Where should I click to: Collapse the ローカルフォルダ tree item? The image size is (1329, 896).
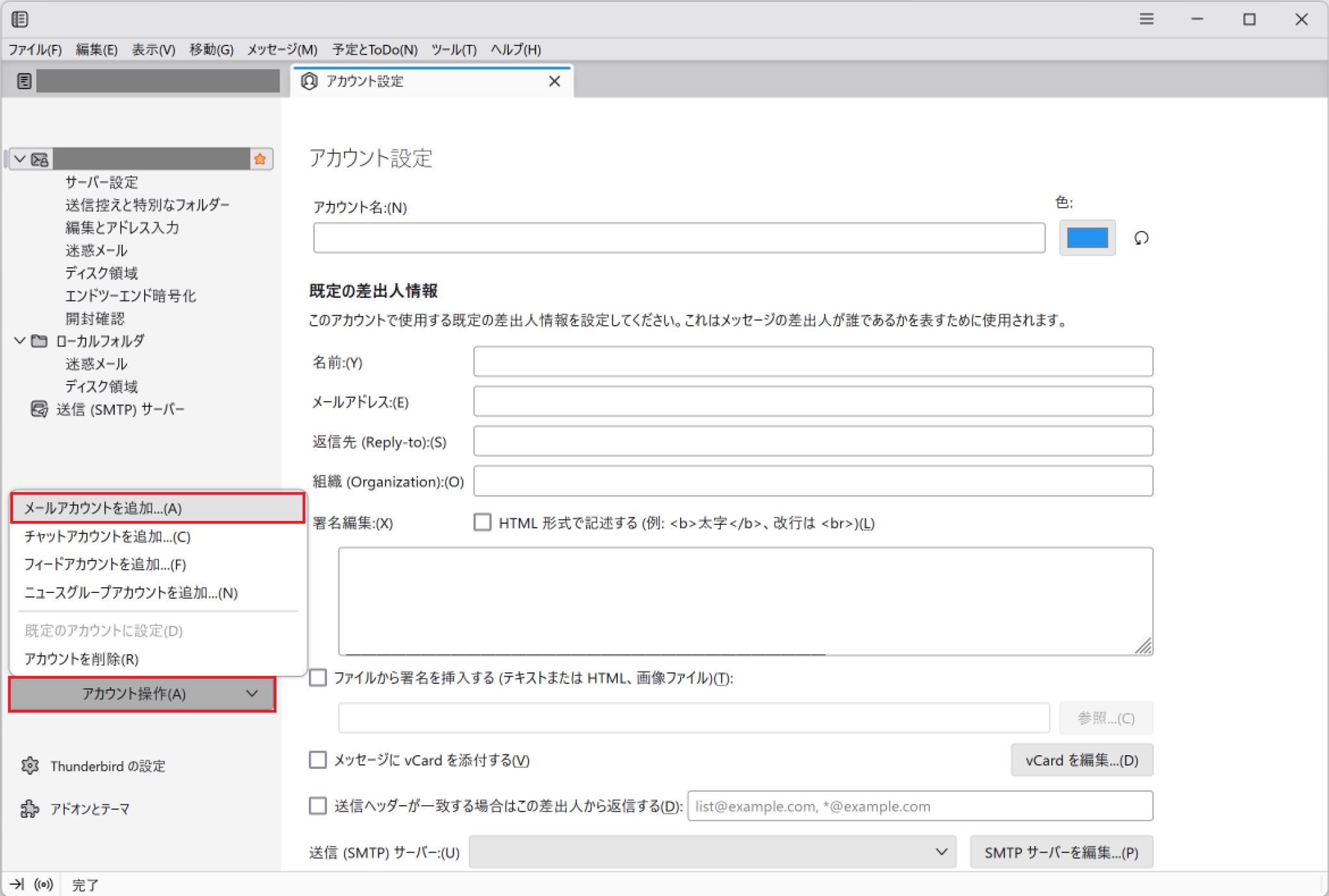click(x=19, y=341)
